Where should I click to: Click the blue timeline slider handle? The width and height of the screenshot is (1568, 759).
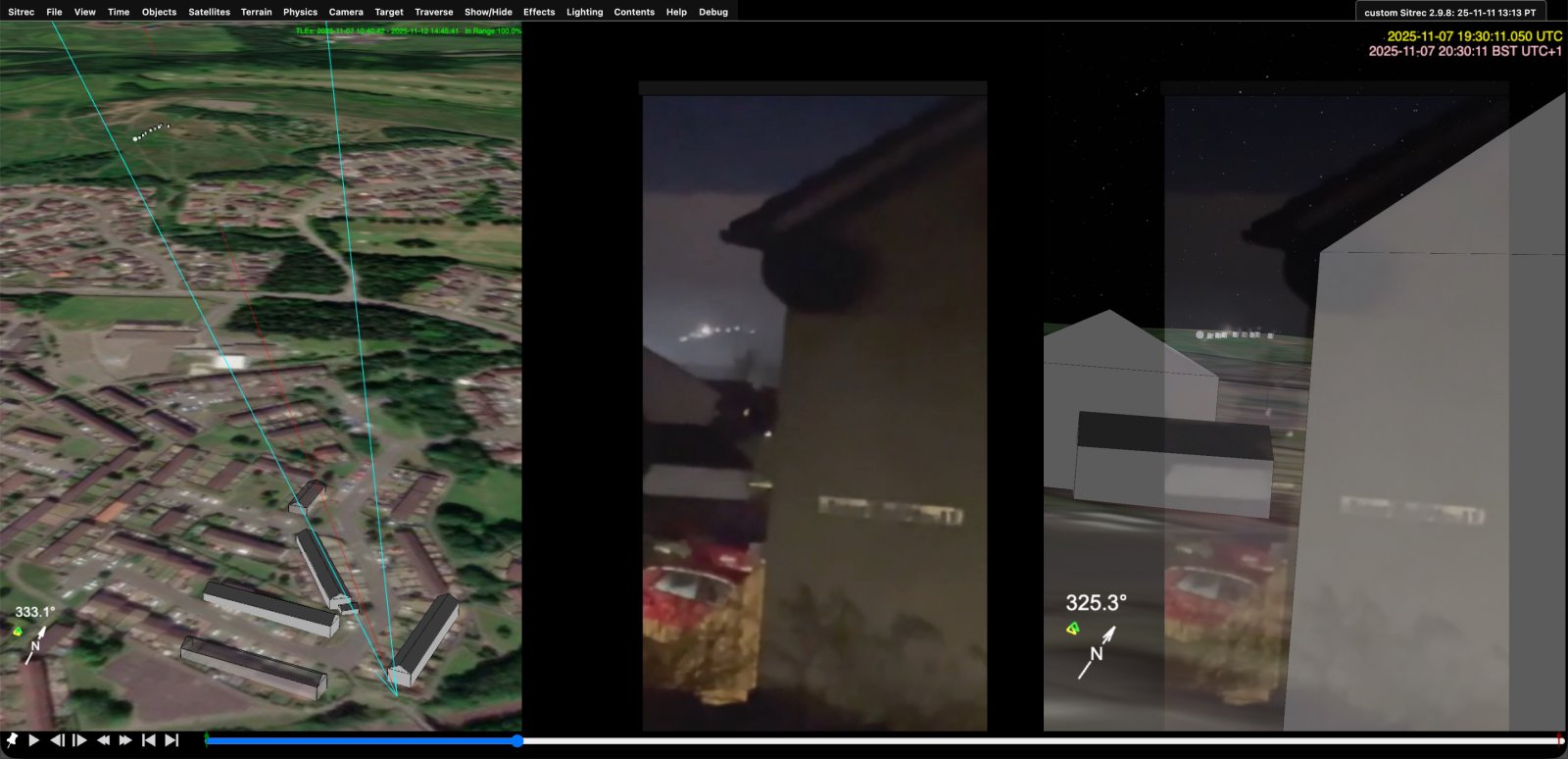click(x=516, y=741)
